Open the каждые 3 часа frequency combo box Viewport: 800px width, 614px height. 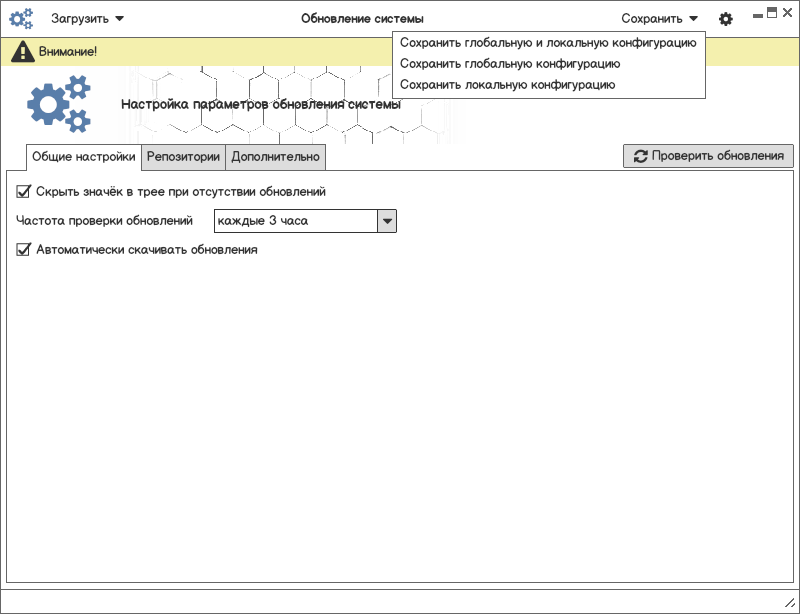tap(305, 221)
